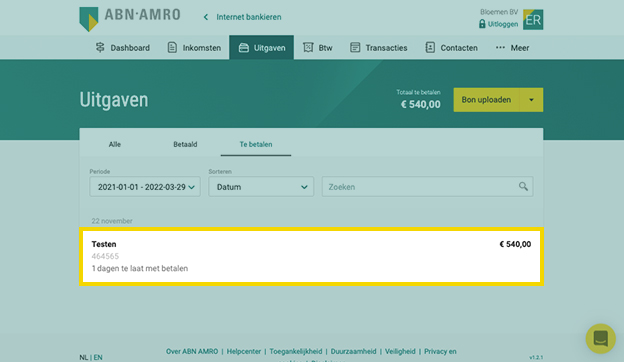
Task: Click the invoice number 464565
Action: click(x=105, y=256)
